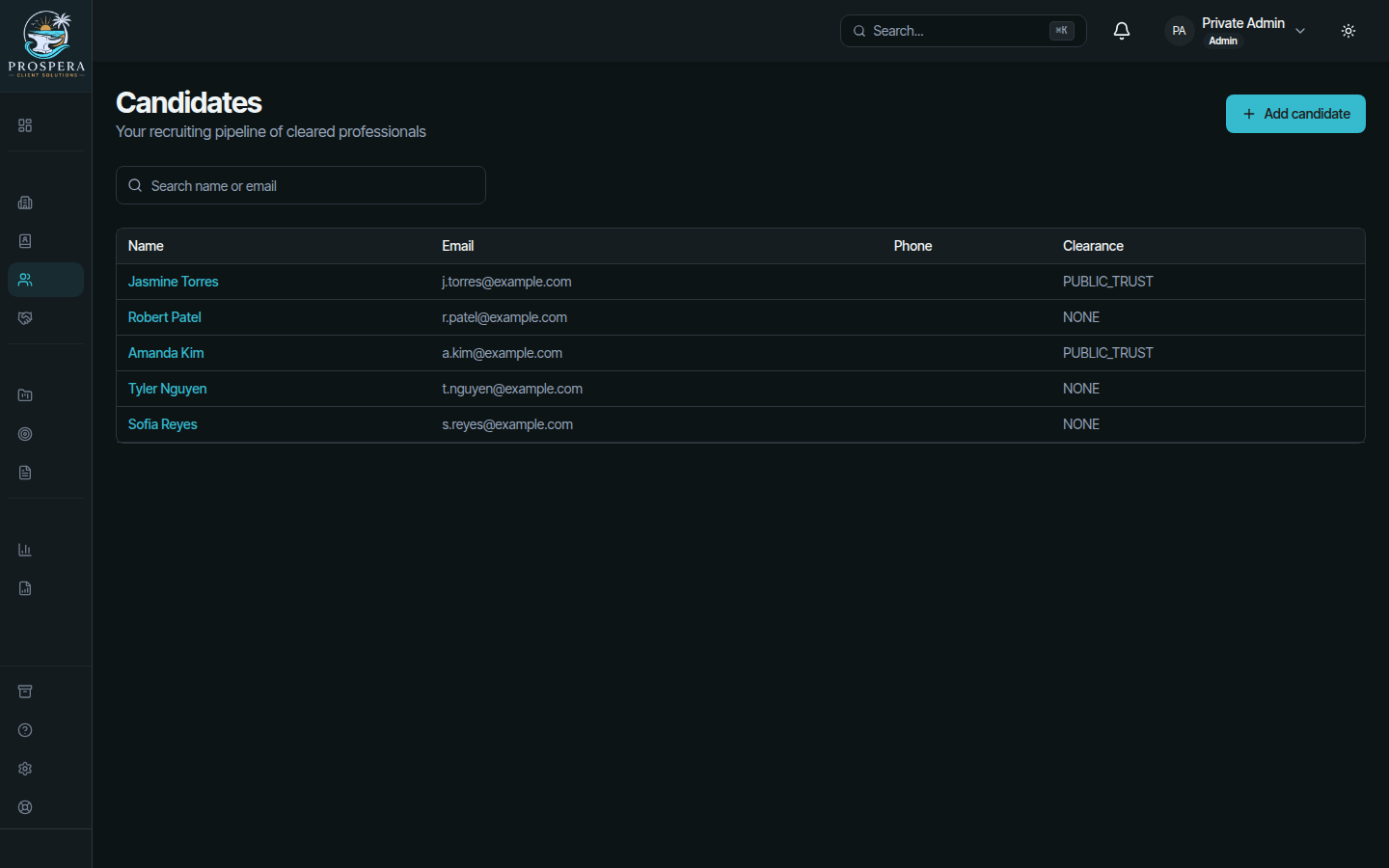Click email t.nguyen@example.com
The width and height of the screenshot is (1389, 868).
[512, 389]
